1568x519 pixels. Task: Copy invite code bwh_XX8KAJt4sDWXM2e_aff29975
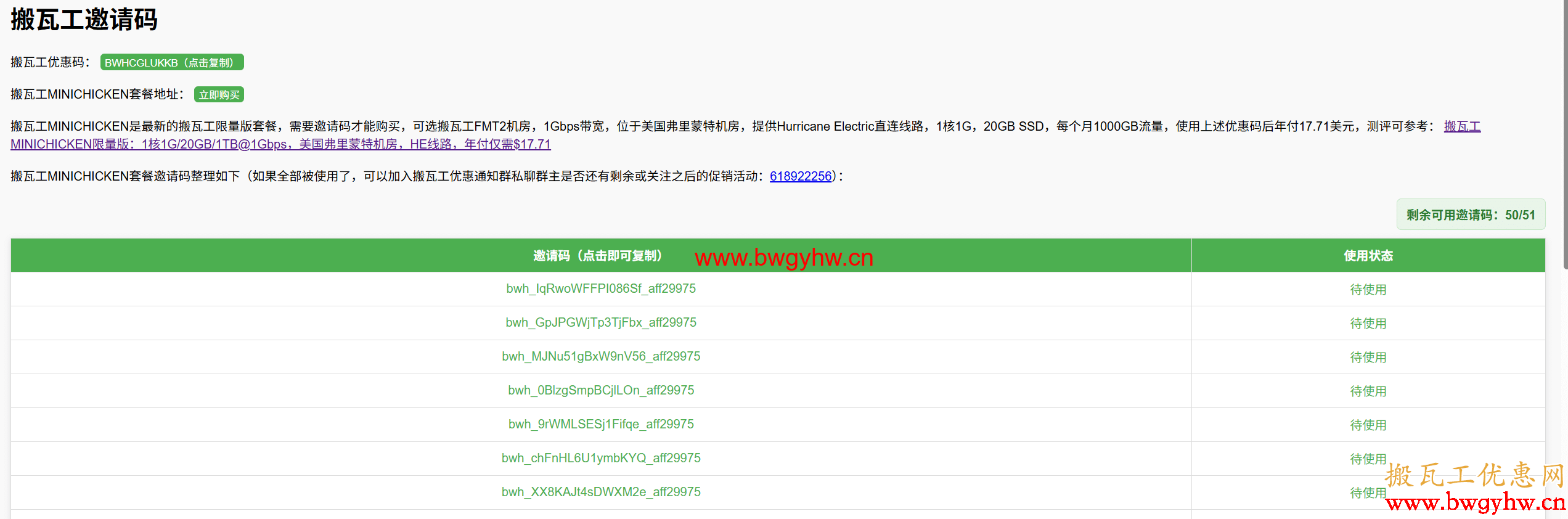(x=601, y=492)
